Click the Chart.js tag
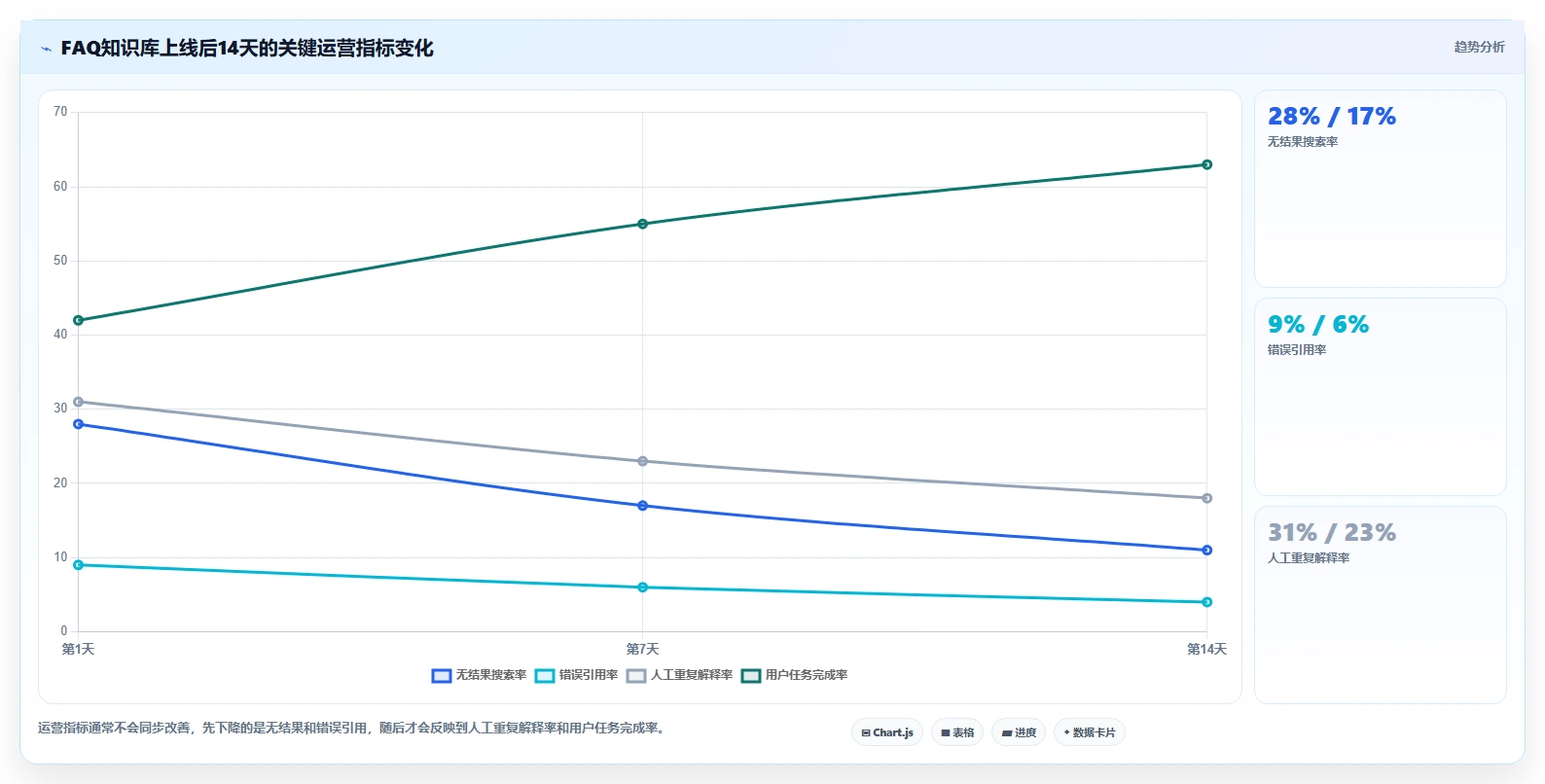The width and height of the screenshot is (1545, 784). (x=887, y=732)
